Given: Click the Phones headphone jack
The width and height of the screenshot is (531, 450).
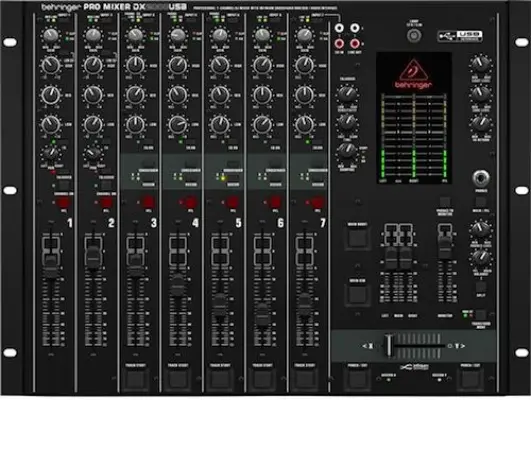Looking at the screenshot, I should (481, 178).
